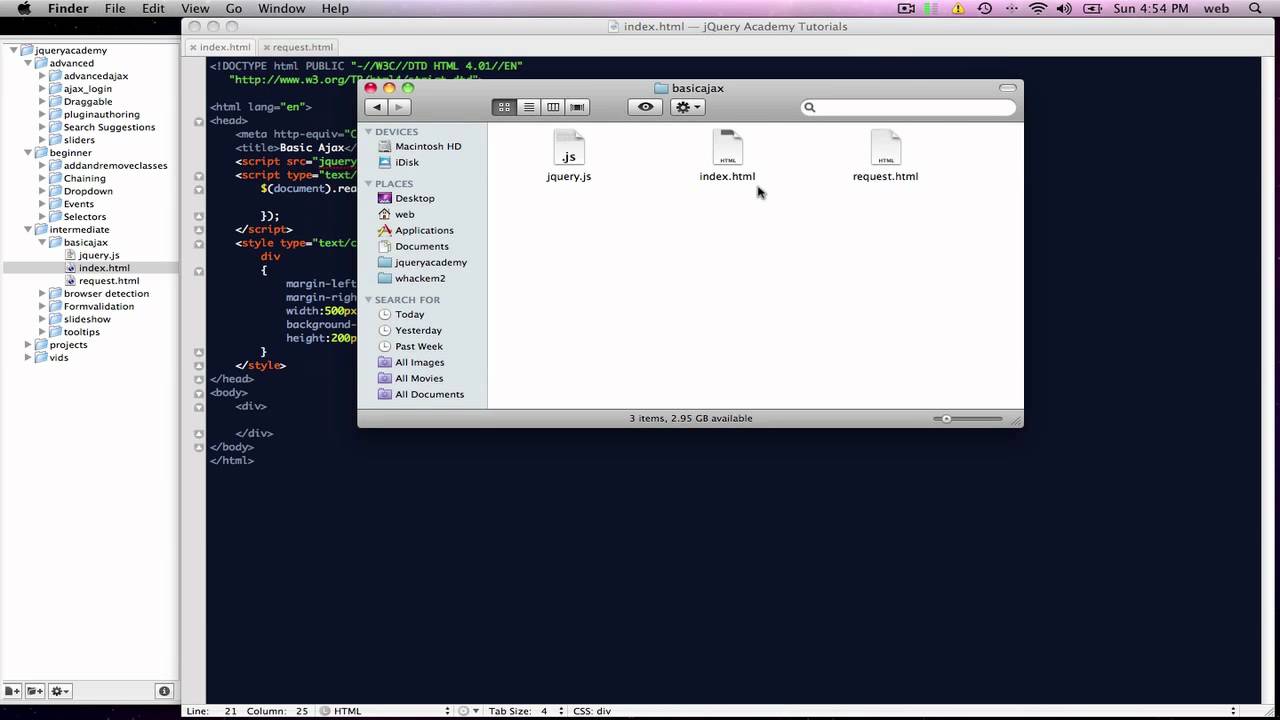
Task: Expand the vids folder in drawer
Action: [28, 358]
